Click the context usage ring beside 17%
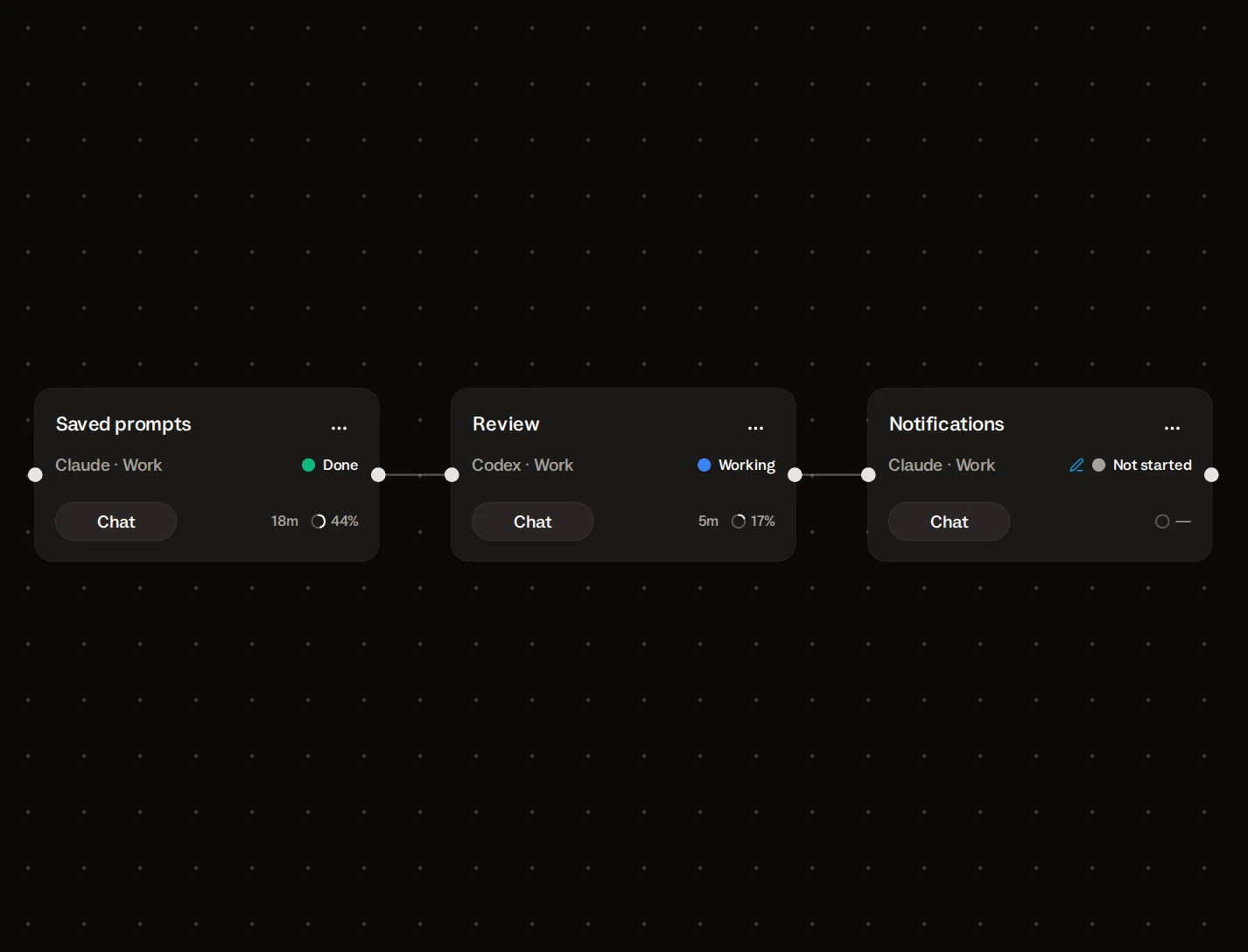 coord(739,521)
